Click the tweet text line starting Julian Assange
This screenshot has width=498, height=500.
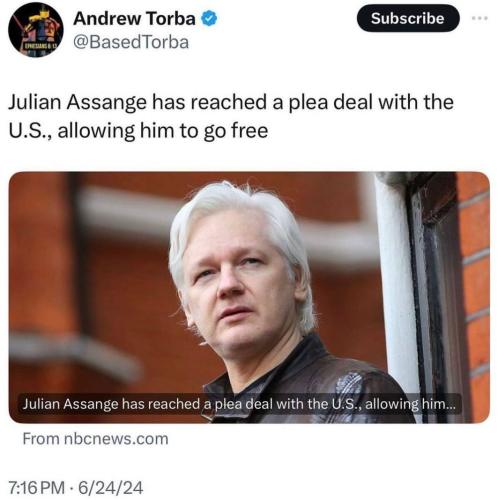[x=231, y=102]
